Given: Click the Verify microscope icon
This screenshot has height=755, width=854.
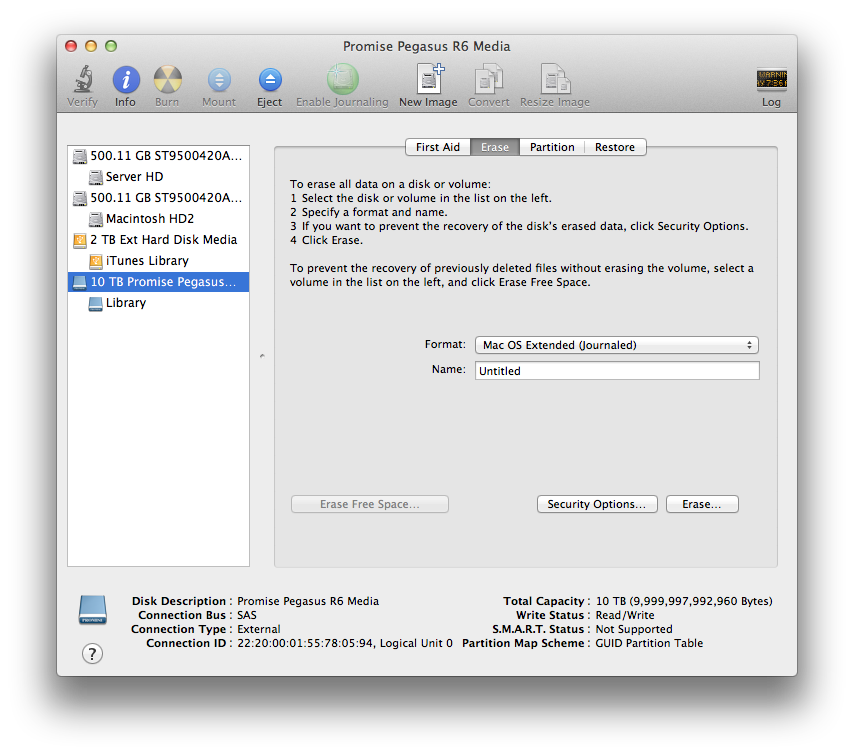Looking at the screenshot, I should coord(83,80).
